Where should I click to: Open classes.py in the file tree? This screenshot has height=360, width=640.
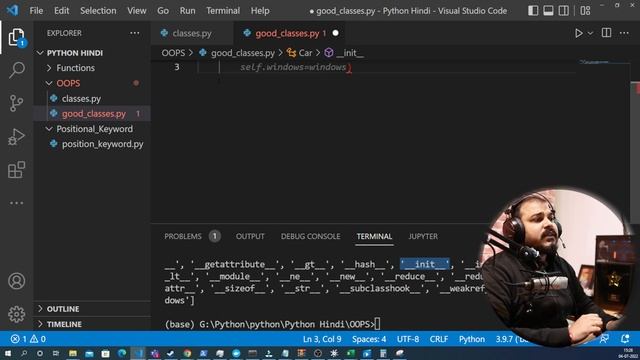pyautogui.click(x=81, y=98)
